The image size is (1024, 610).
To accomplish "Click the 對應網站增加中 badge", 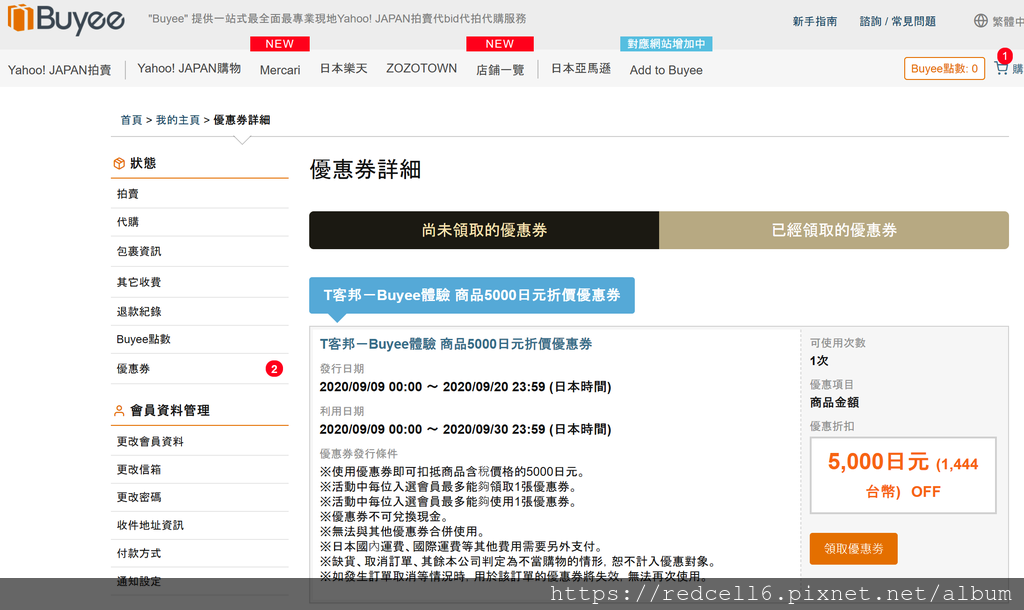I will [x=666, y=44].
